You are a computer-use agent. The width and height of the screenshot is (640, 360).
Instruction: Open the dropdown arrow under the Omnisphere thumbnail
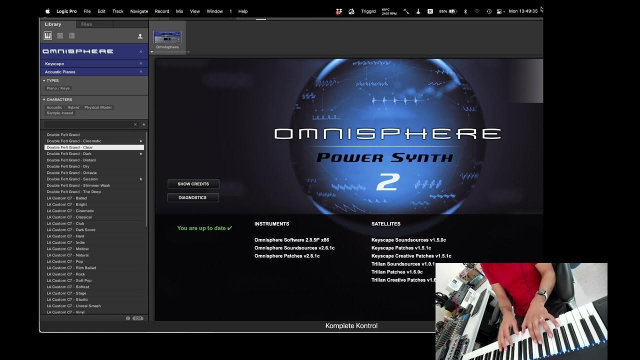click(152, 52)
